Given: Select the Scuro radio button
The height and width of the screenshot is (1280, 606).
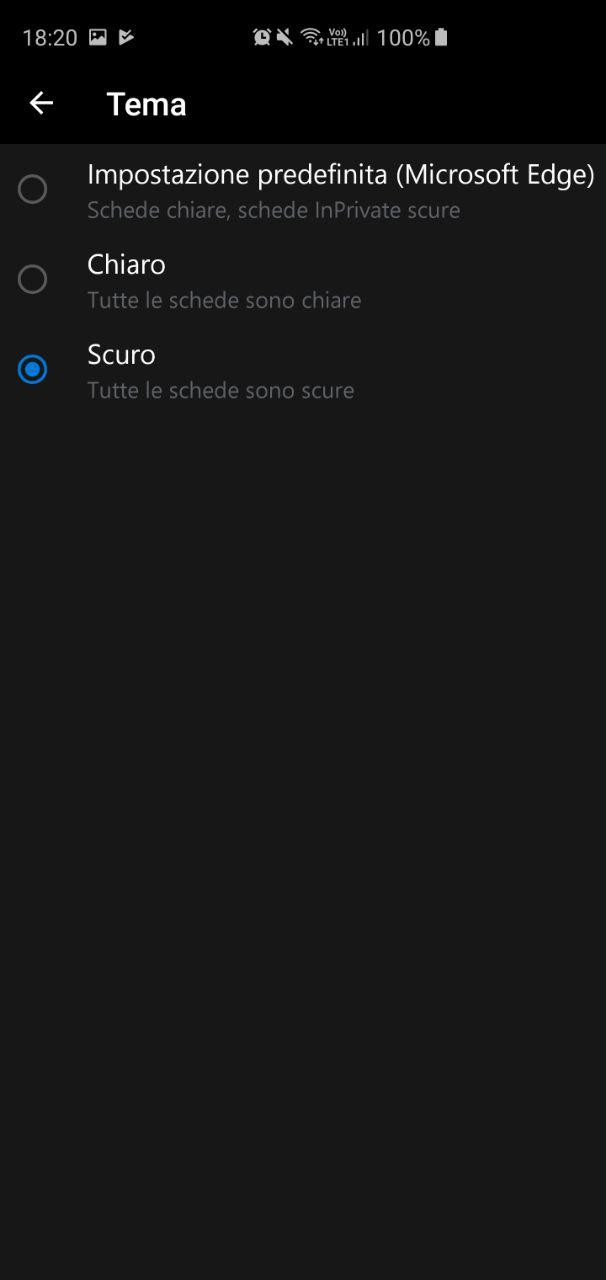Looking at the screenshot, I should click(32, 369).
